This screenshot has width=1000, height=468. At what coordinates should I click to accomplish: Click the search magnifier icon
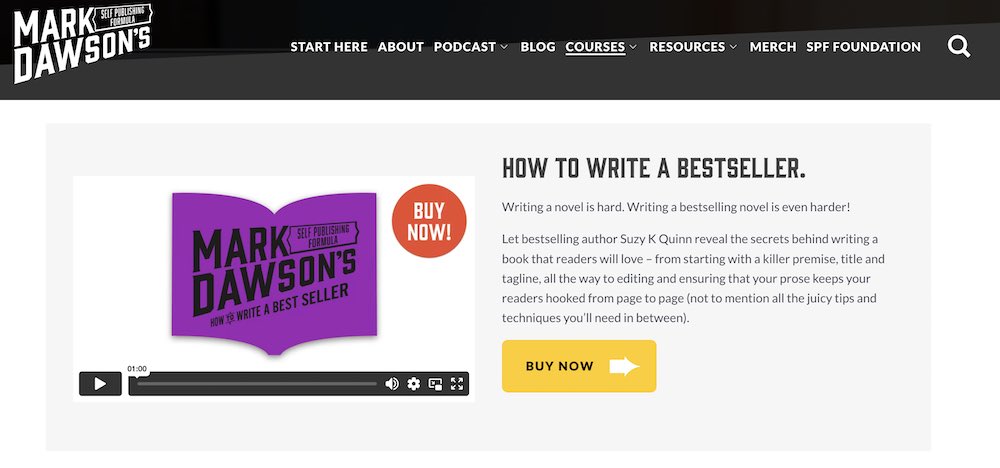pos(959,47)
